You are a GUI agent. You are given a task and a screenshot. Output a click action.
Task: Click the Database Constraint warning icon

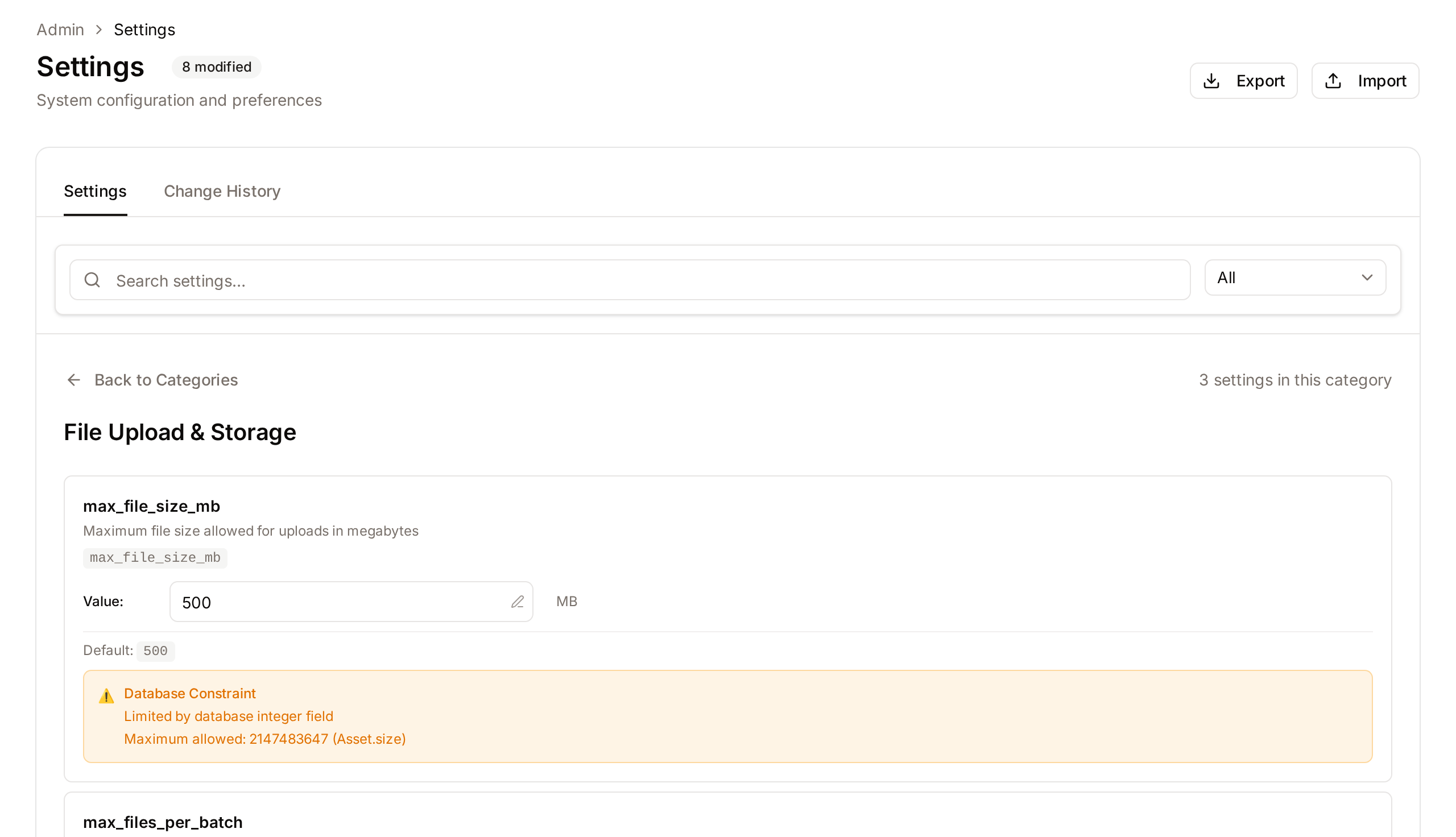click(x=106, y=695)
